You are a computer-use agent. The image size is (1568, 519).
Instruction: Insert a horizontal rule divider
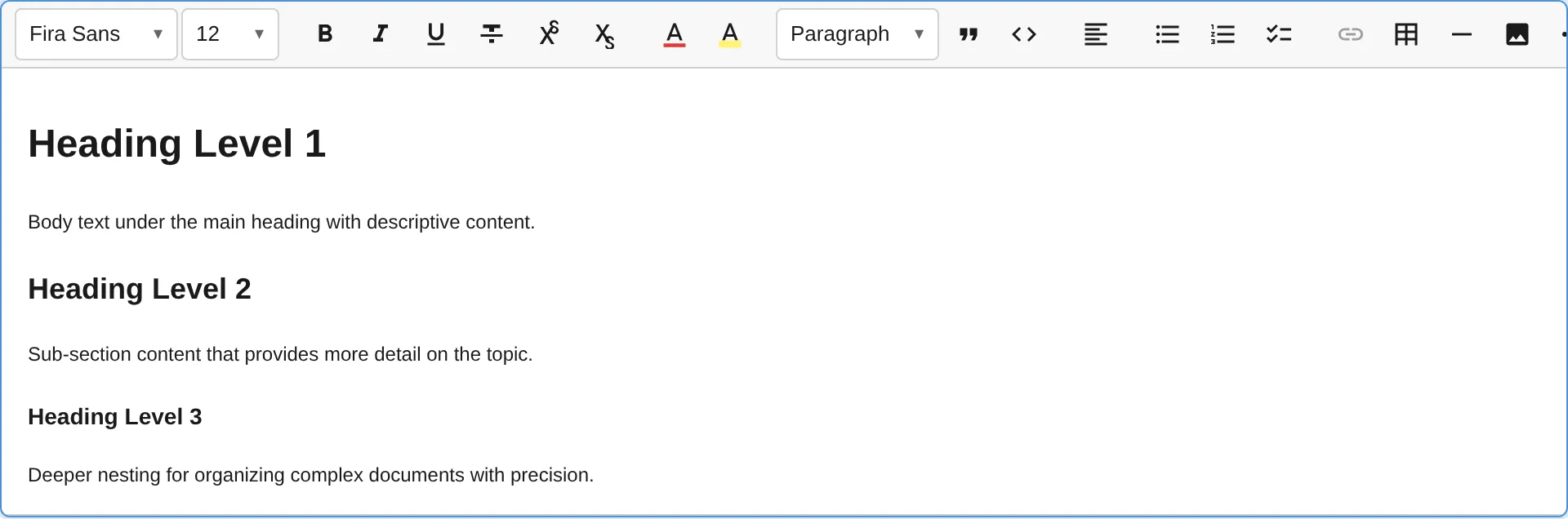click(1461, 34)
